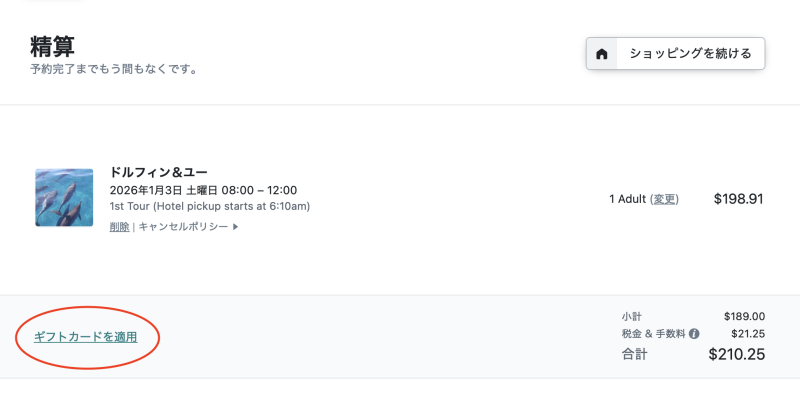Click the home icon in the header button

pos(601,54)
